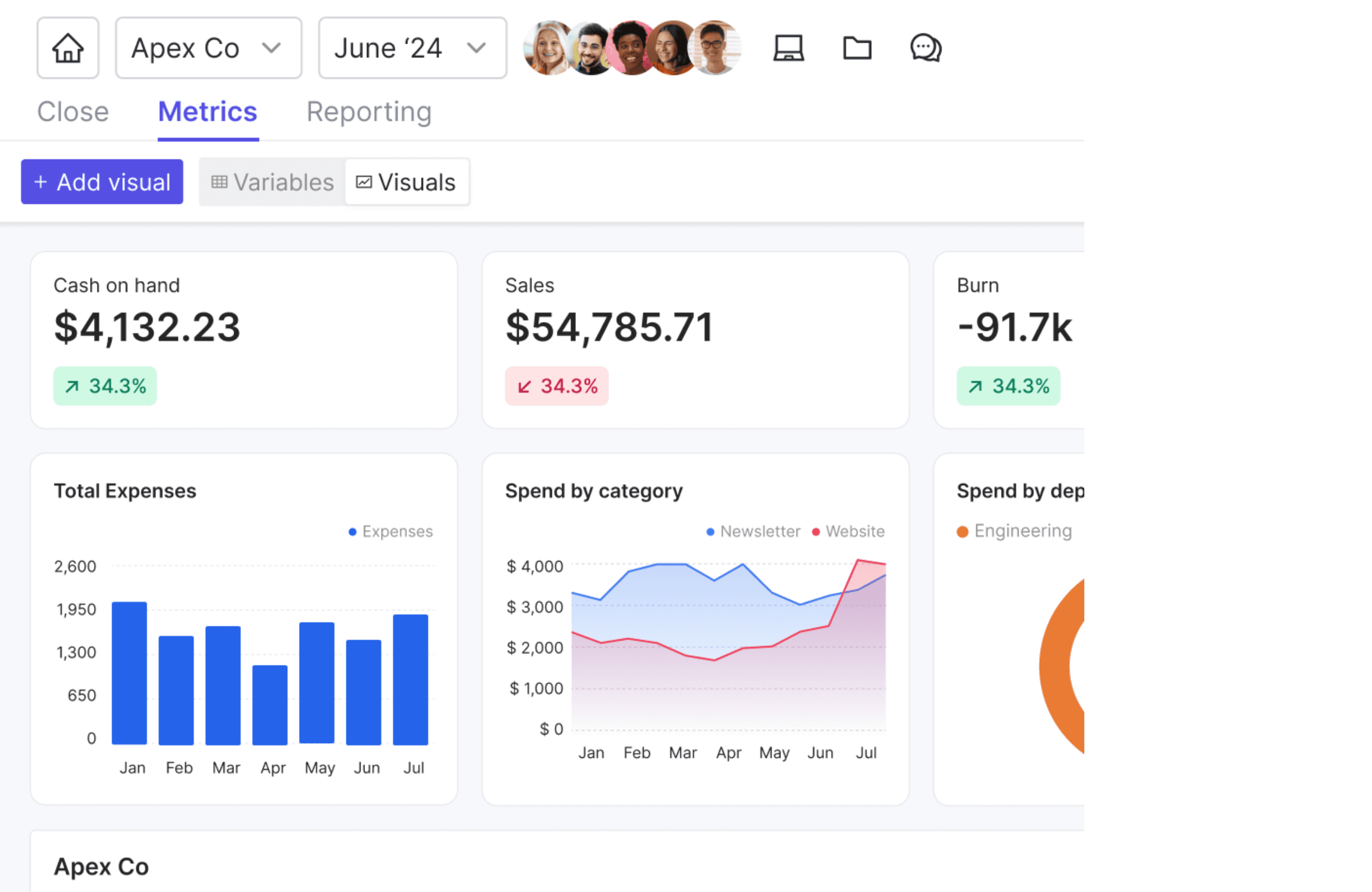Click the avatar on pink background
The width and height of the screenshot is (1372, 892).
point(630,48)
